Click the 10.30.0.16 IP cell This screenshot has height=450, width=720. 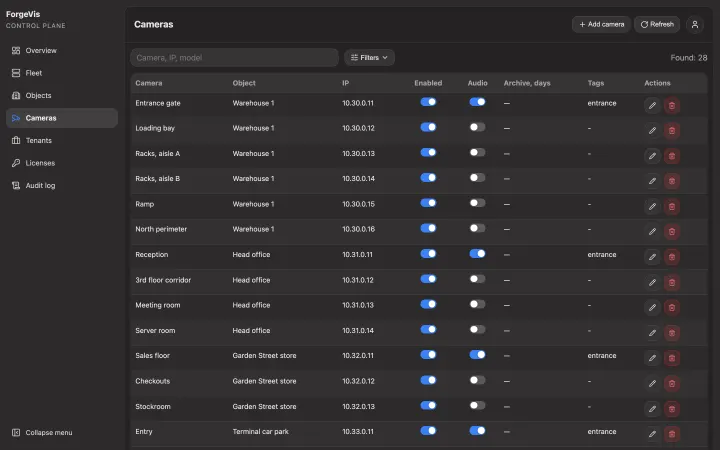358,229
